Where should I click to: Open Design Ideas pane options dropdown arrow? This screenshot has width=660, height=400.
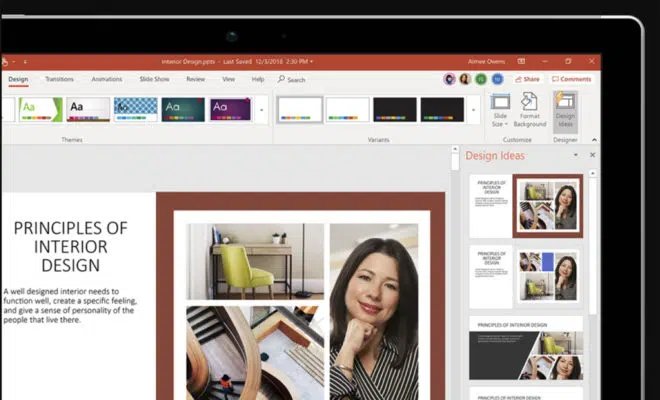pyautogui.click(x=575, y=155)
